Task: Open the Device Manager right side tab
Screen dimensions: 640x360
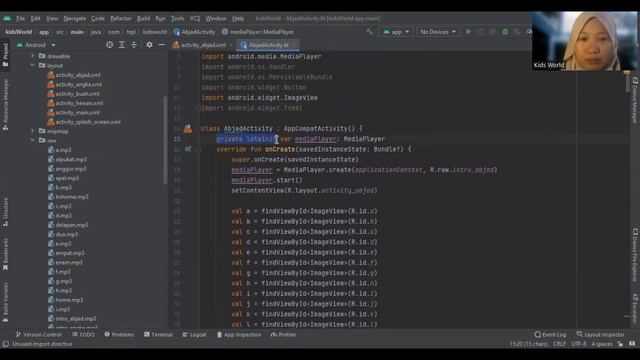Action: (x=635, y=100)
